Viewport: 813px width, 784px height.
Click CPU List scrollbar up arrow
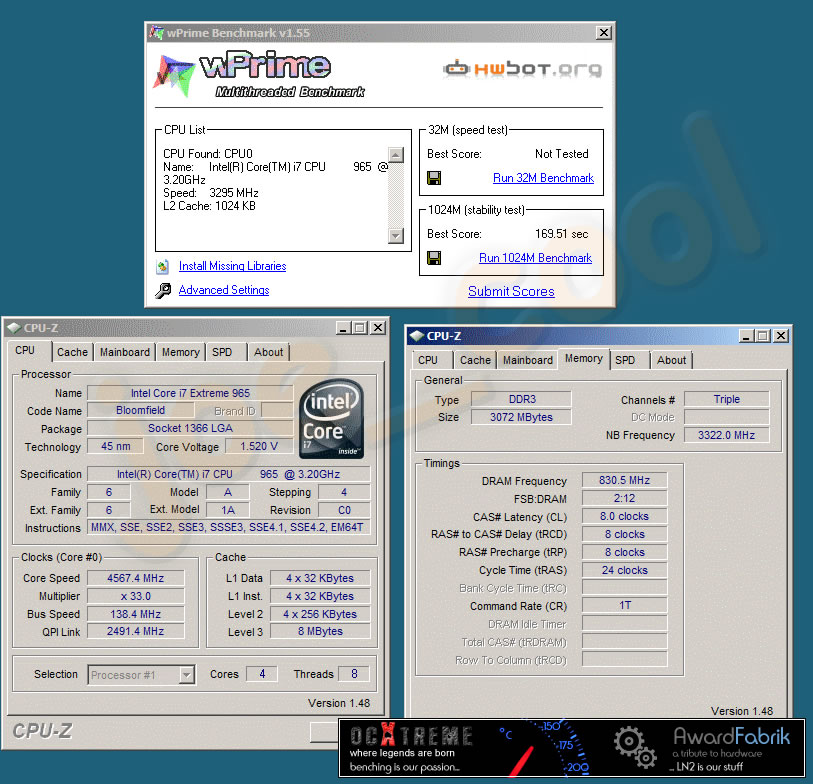click(x=396, y=155)
